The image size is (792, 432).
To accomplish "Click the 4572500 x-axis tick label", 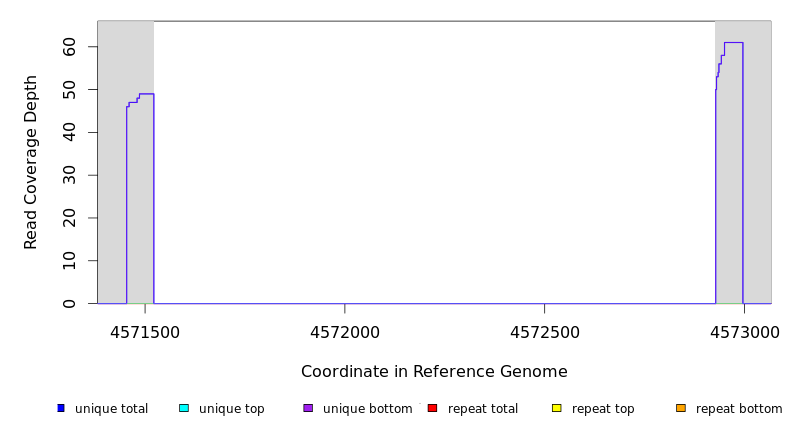I will click(x=544, y=332).
